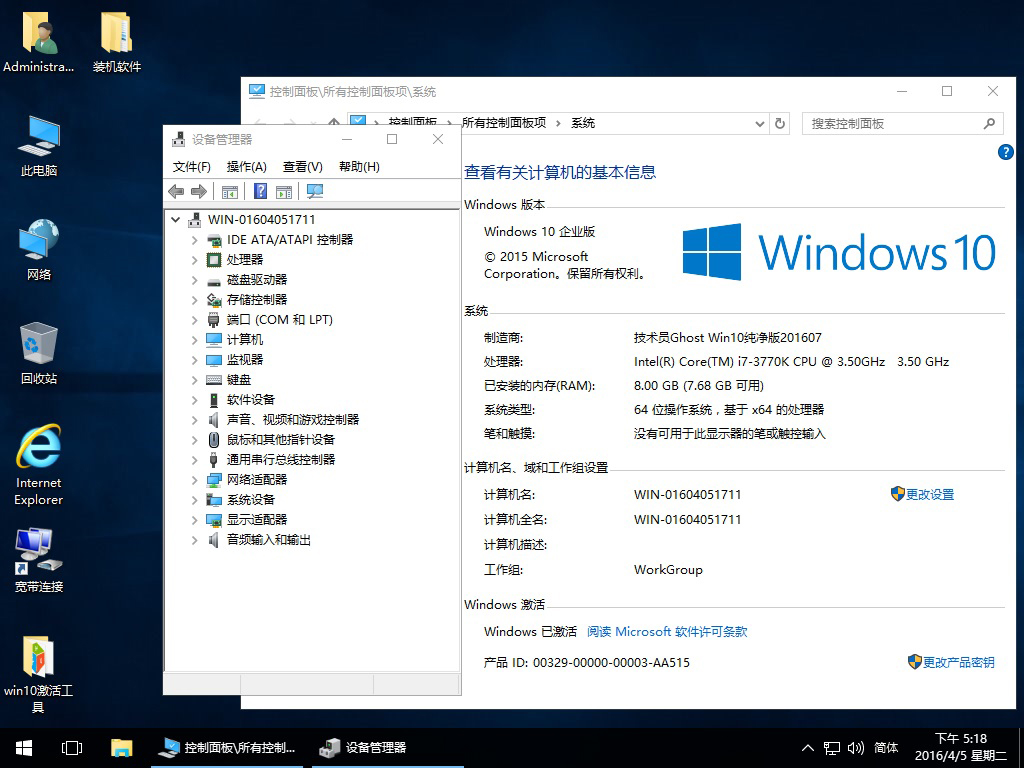Click the processor text Intel(R) Core(TM) i7-3770K
The width and height of the screenshot is (1024, 768).
[792, 362]
